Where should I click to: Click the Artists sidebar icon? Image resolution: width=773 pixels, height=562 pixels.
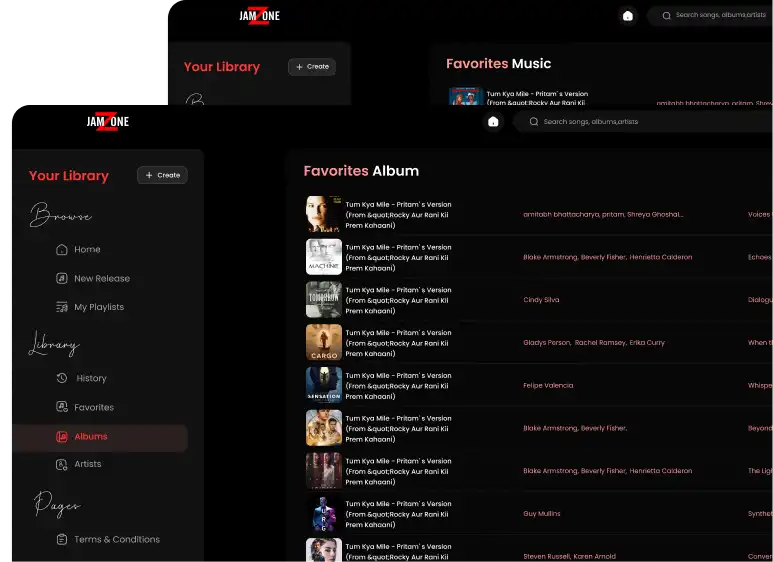(x=62, y=464)
